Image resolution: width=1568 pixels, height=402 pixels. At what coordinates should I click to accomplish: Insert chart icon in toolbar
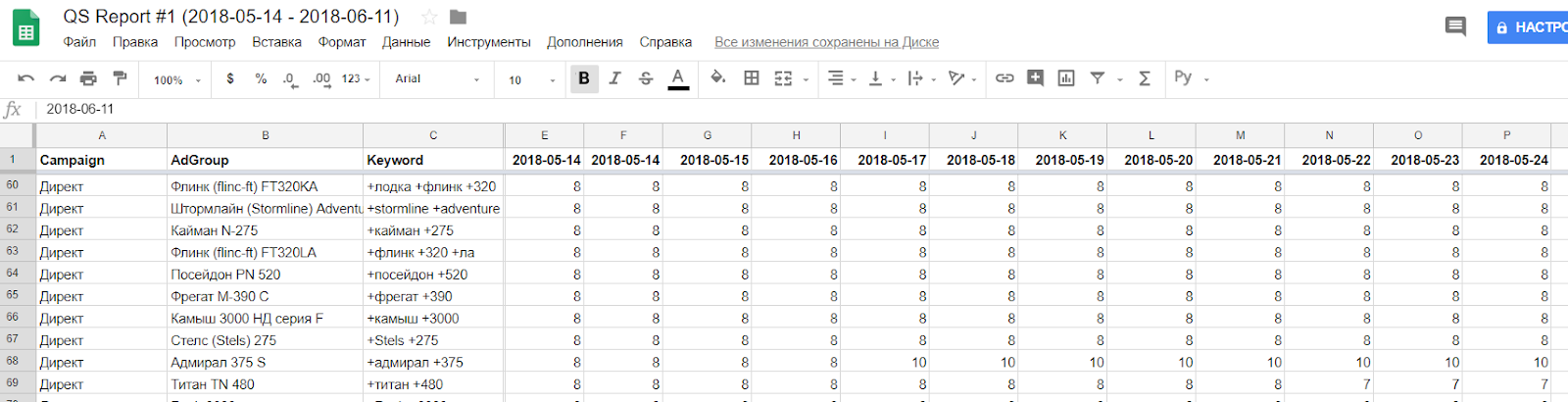pos(1066,78)
